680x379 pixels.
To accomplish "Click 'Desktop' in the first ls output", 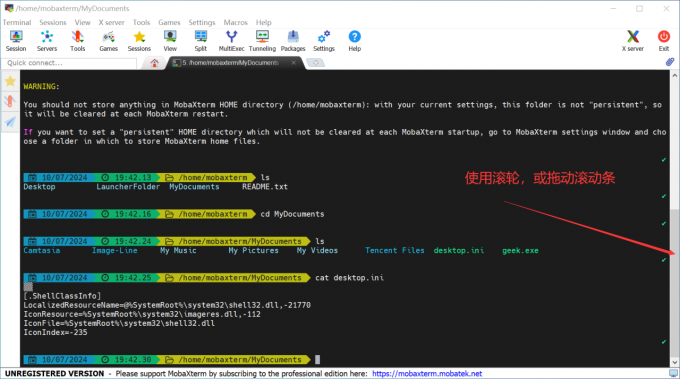I will pyautogui.click(x=39, y=187).
